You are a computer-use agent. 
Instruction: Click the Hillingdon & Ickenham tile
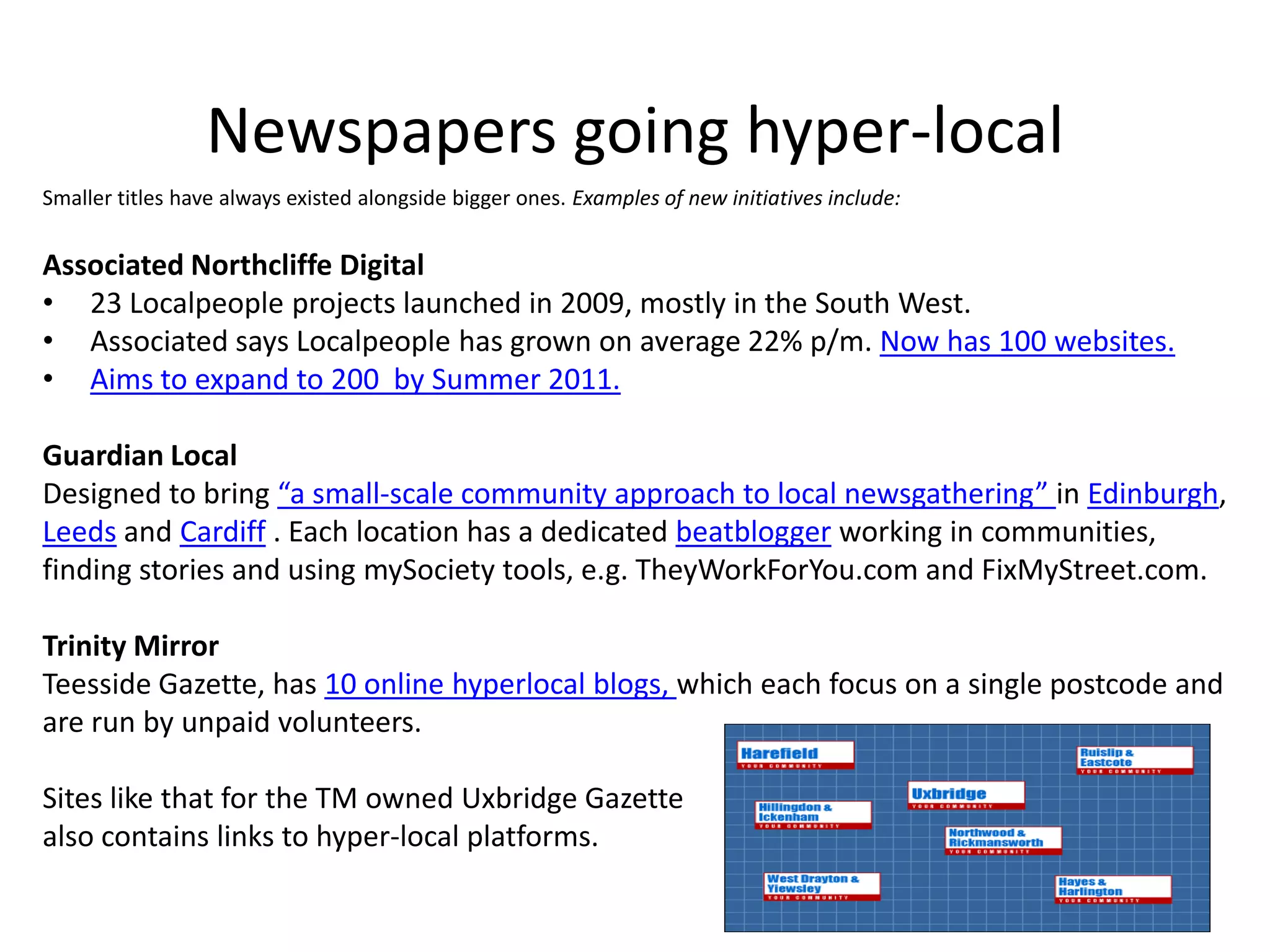tap(814, 814)
